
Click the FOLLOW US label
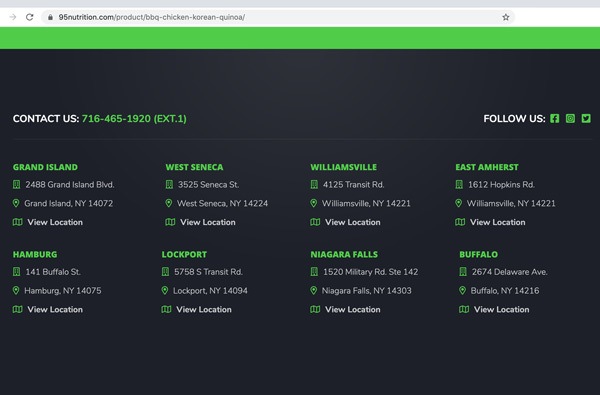pos(514,119)
